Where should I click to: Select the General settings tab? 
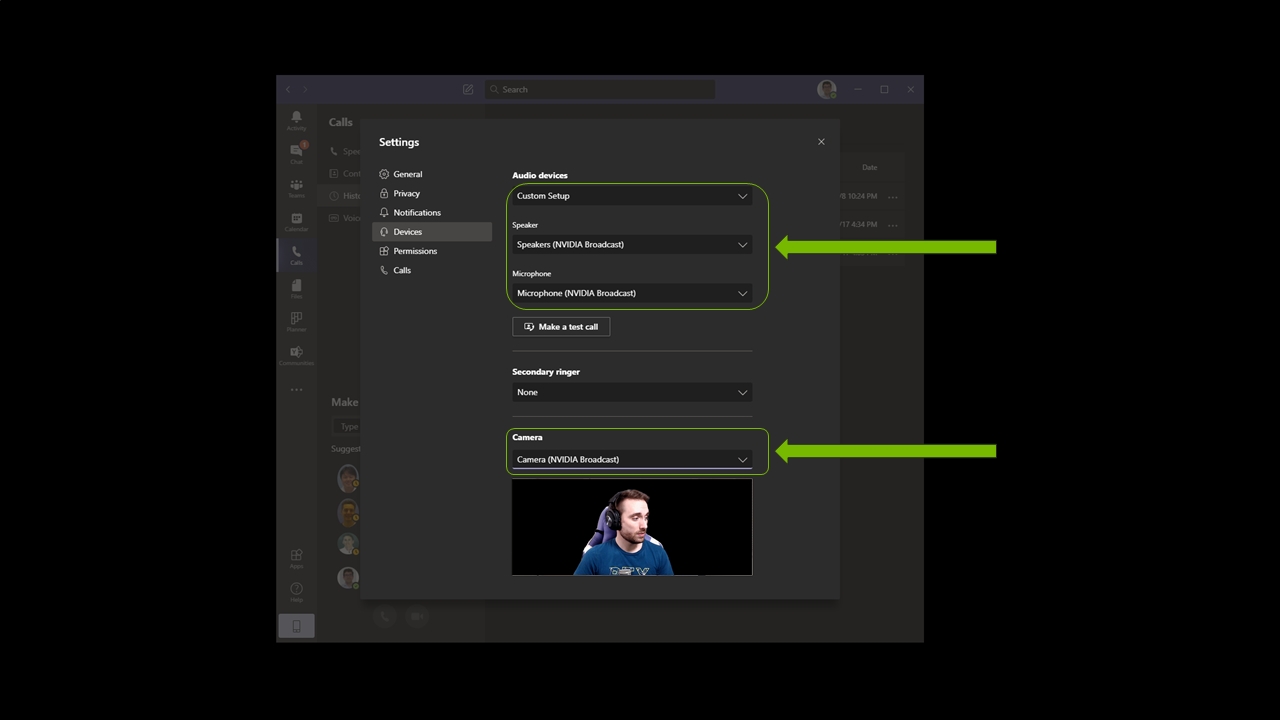(407, 174)
